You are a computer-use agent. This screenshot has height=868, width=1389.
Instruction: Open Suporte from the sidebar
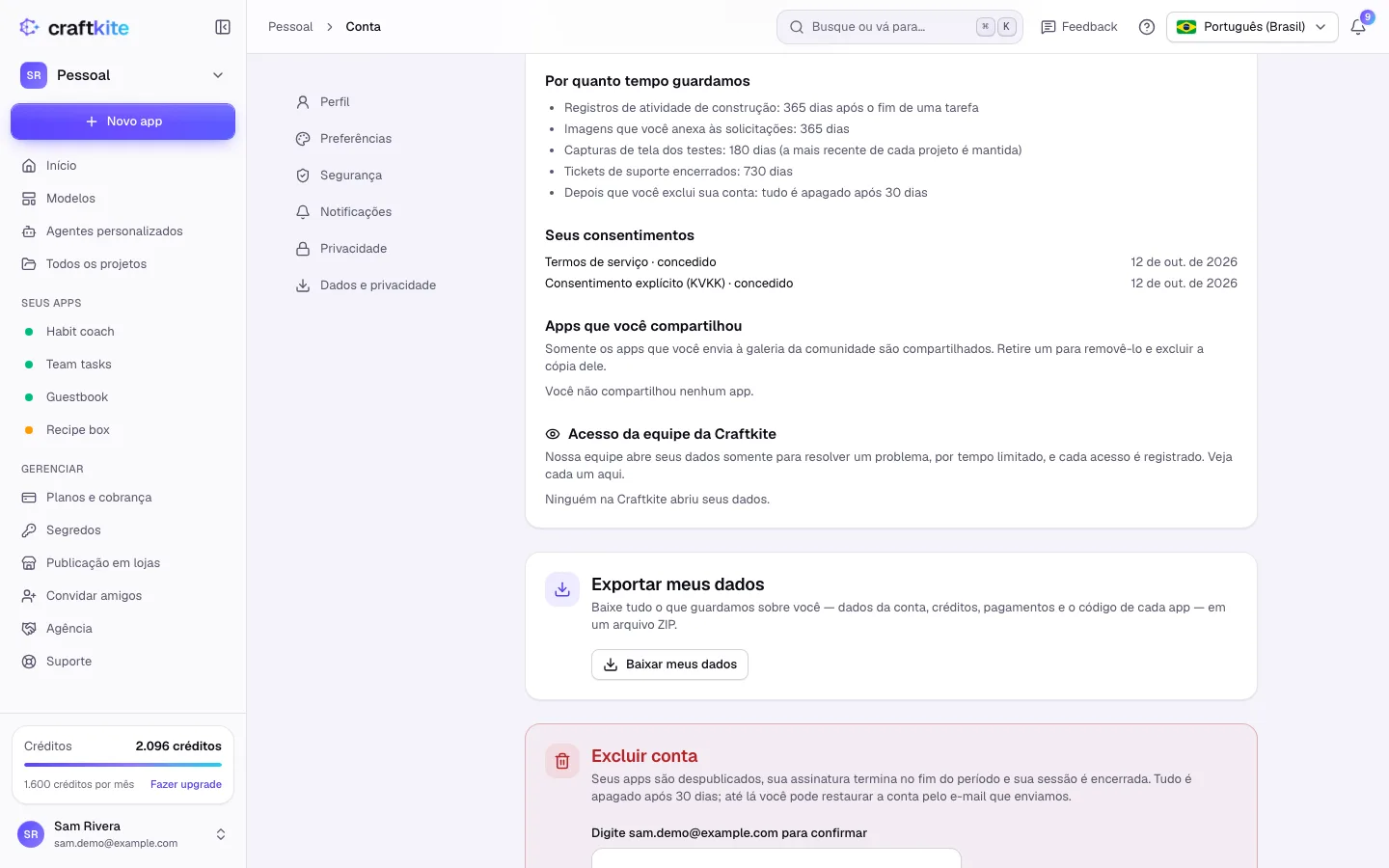tap(123, 662)
